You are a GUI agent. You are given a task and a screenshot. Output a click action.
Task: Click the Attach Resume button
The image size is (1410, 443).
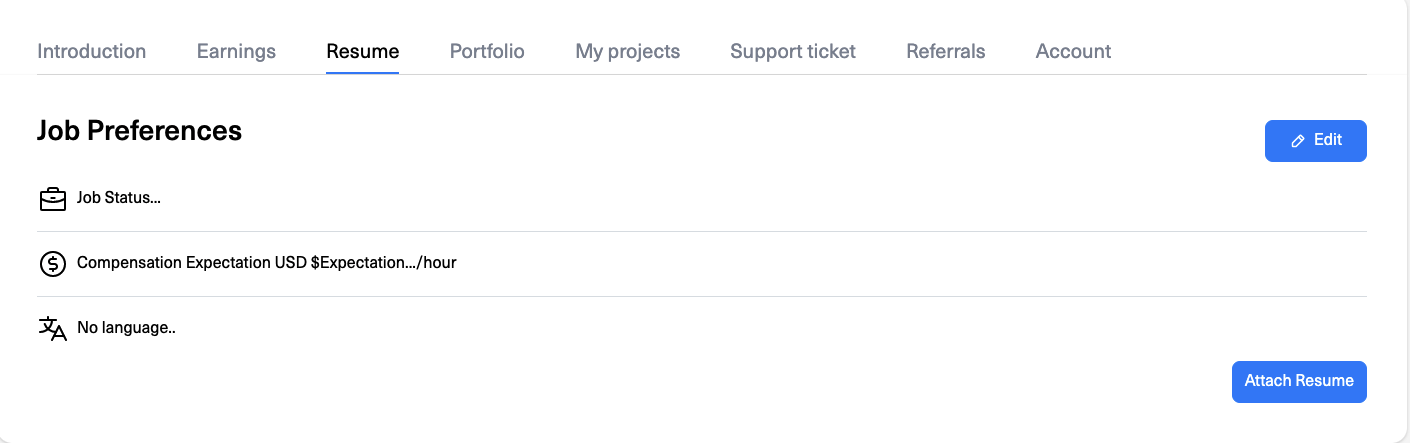(x=1299, y=382)
